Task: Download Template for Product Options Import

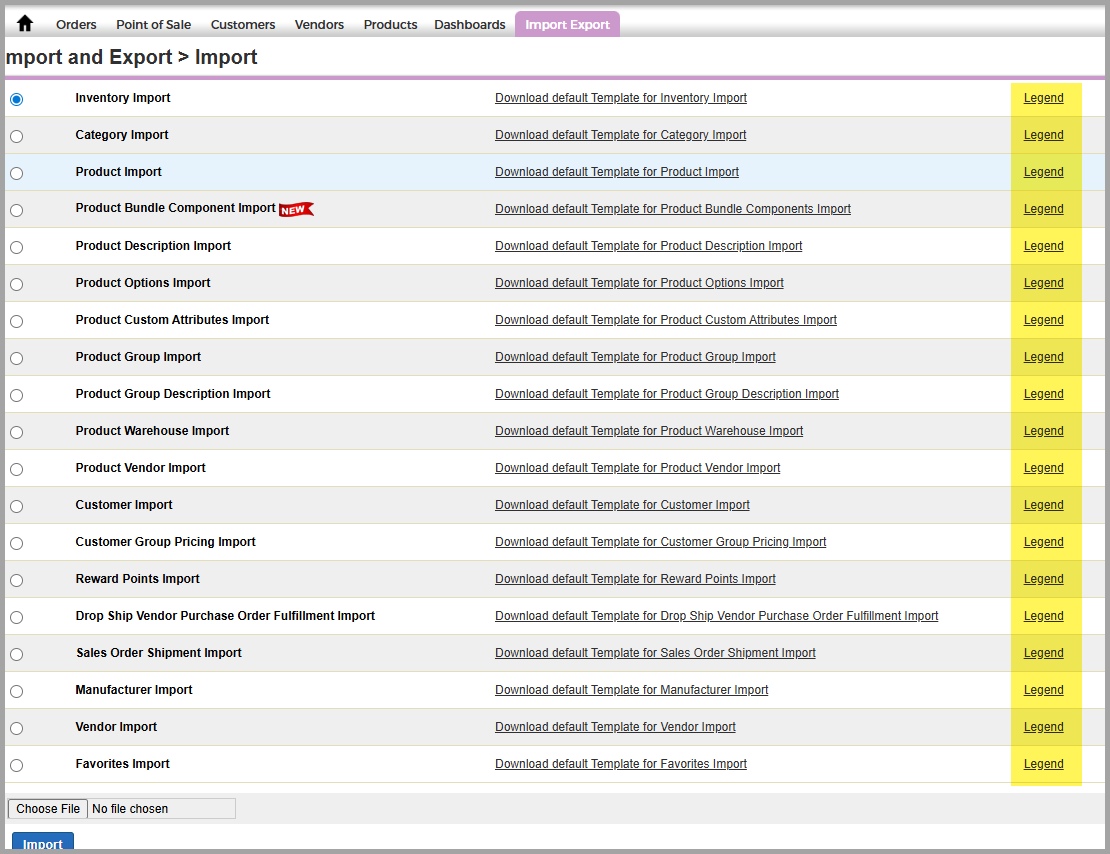Action: point(639,283)
